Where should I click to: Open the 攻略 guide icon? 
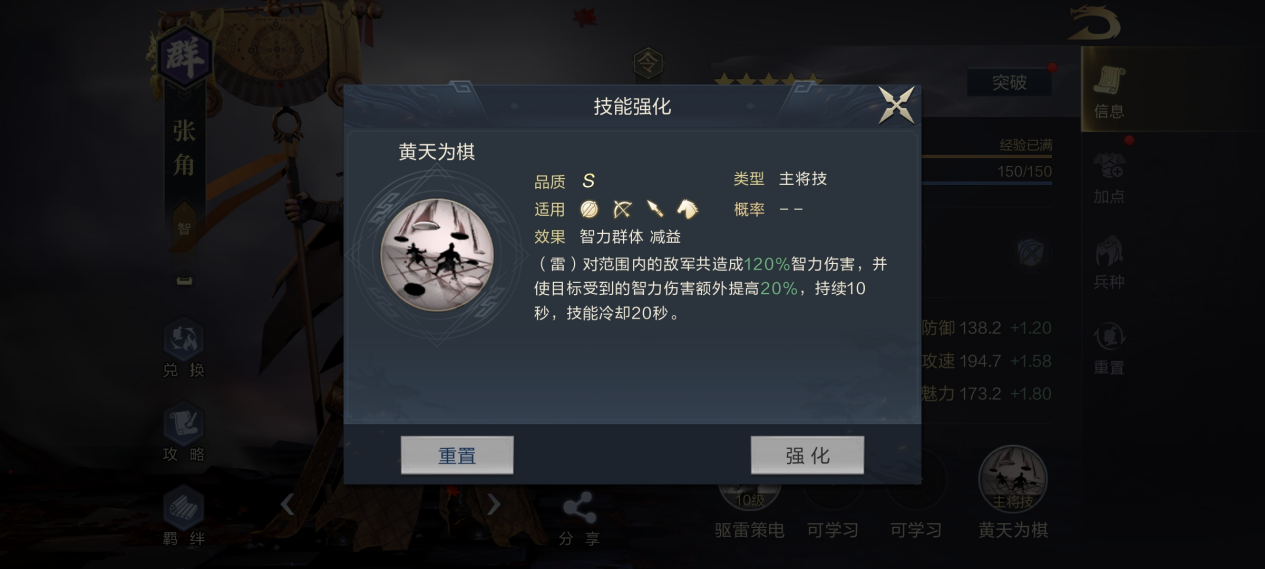pyautogui.click(x=184, y=433)
